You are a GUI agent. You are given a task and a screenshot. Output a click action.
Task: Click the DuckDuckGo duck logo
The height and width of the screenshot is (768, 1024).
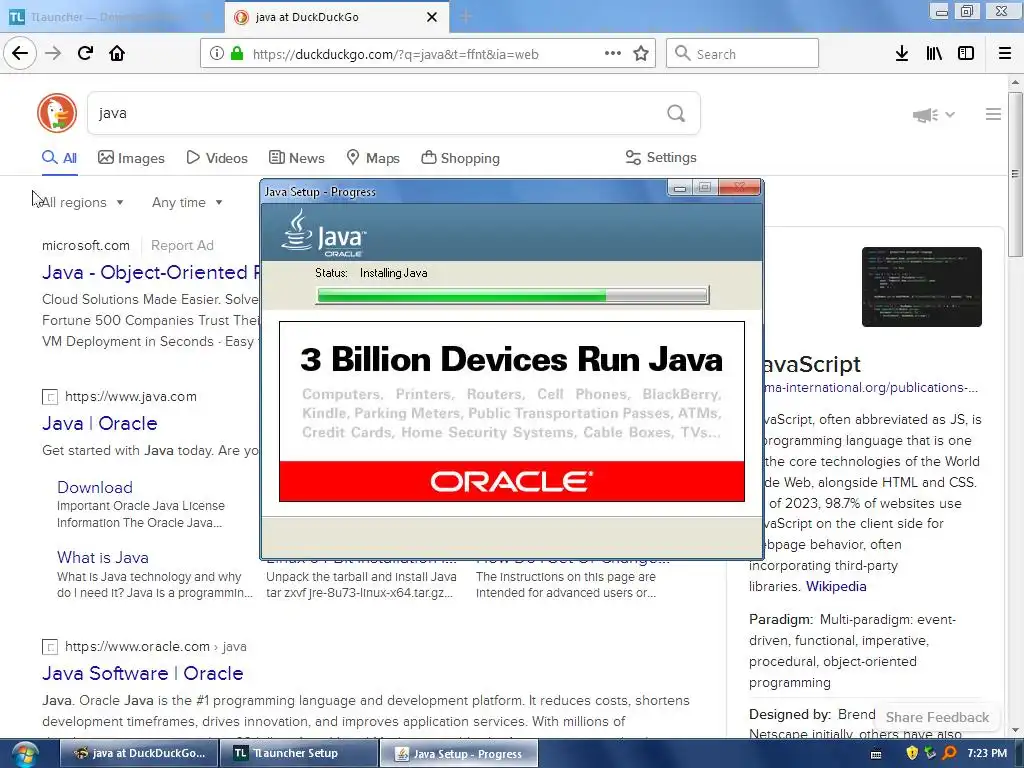coord(57,113)
